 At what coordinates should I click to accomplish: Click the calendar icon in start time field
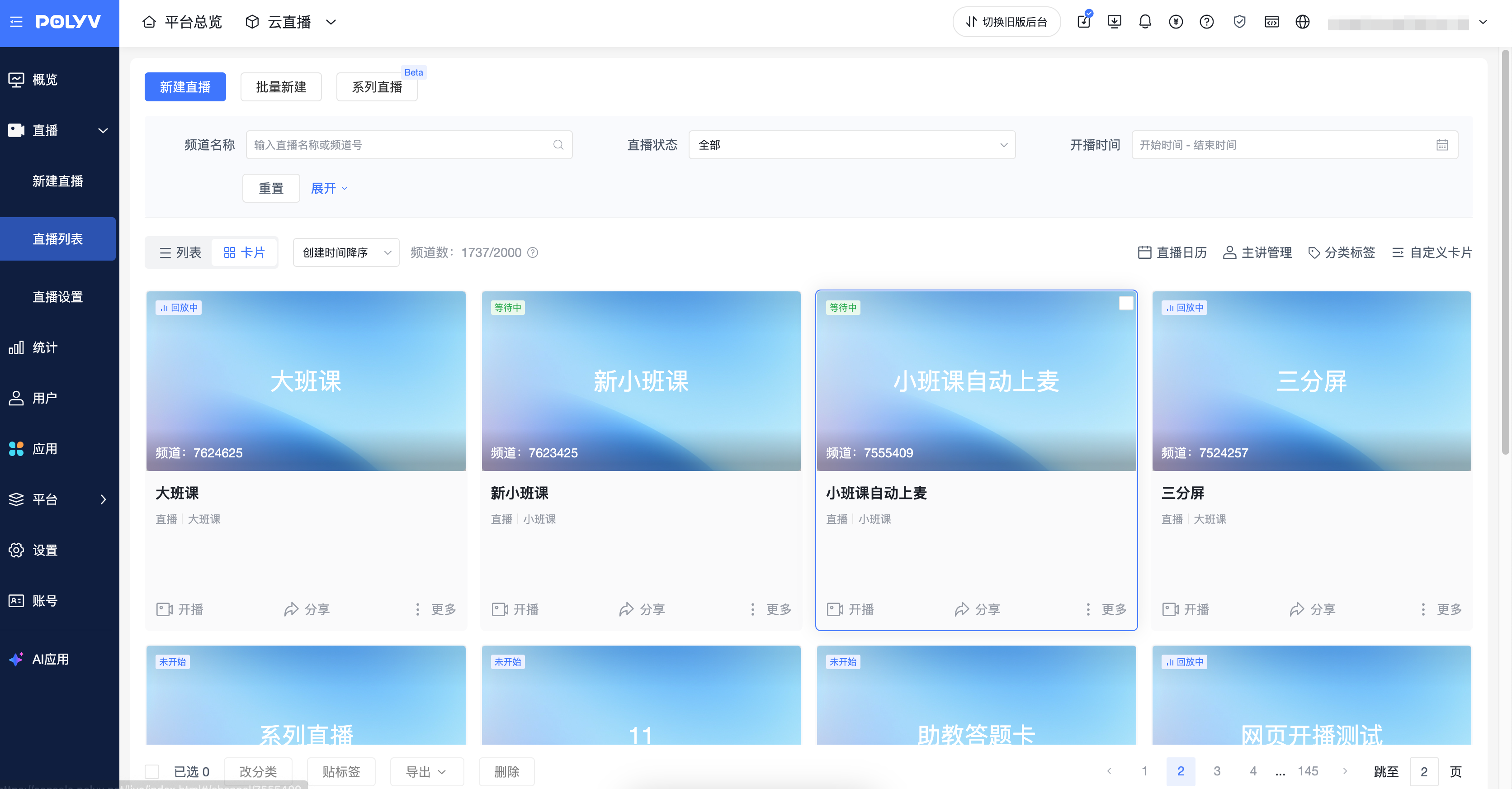[x=1441, y=144]
